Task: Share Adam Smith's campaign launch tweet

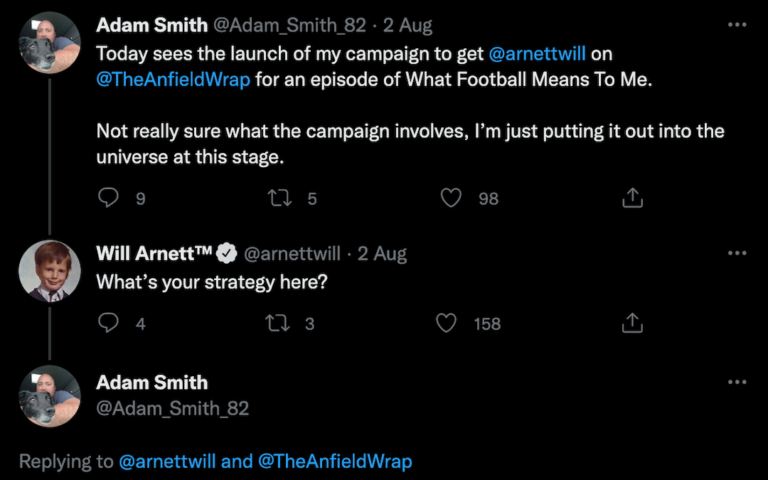Action: tap(632, 198)
